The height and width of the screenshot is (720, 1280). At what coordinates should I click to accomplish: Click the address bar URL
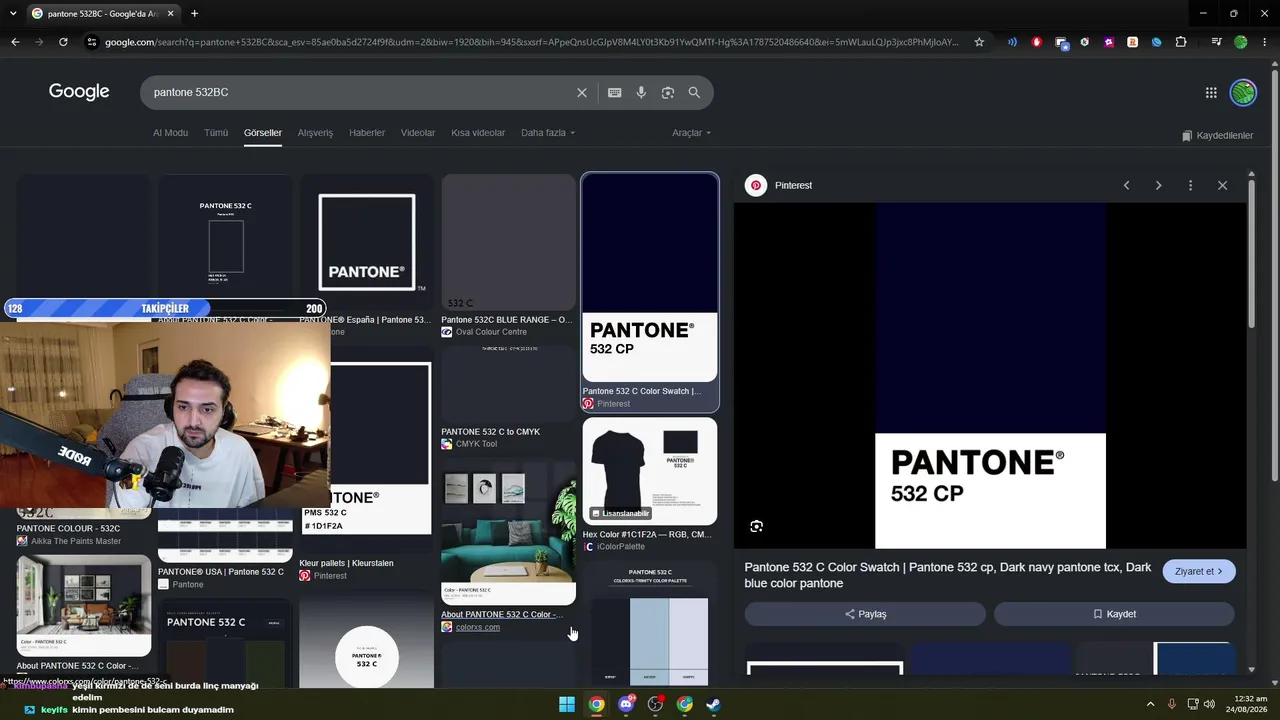click(531, 42)
